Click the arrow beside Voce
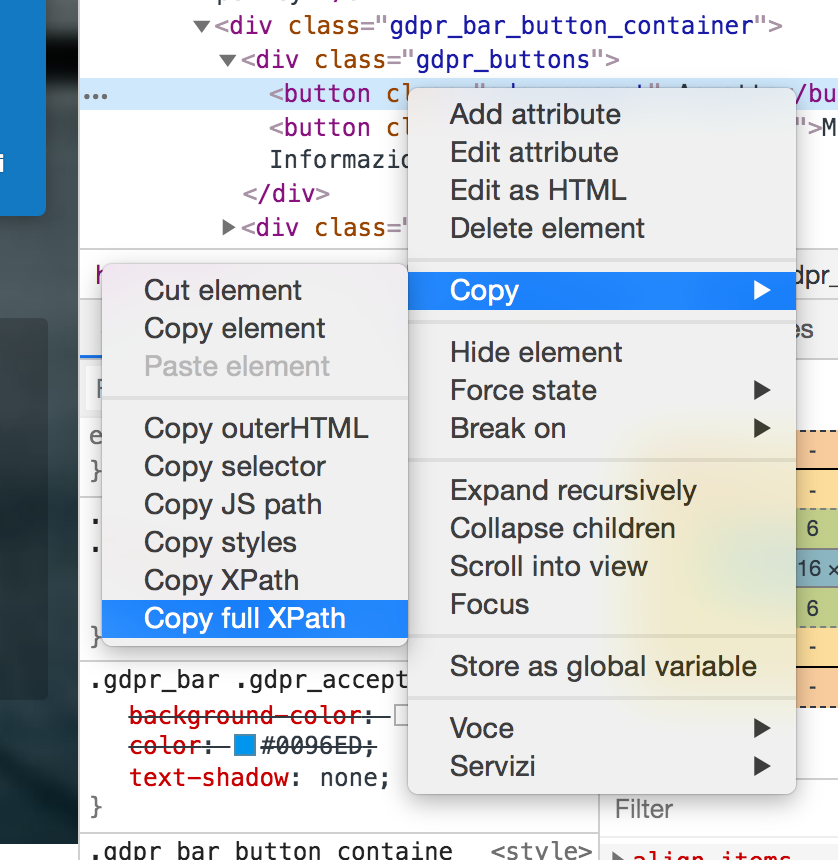 point(762,728)
